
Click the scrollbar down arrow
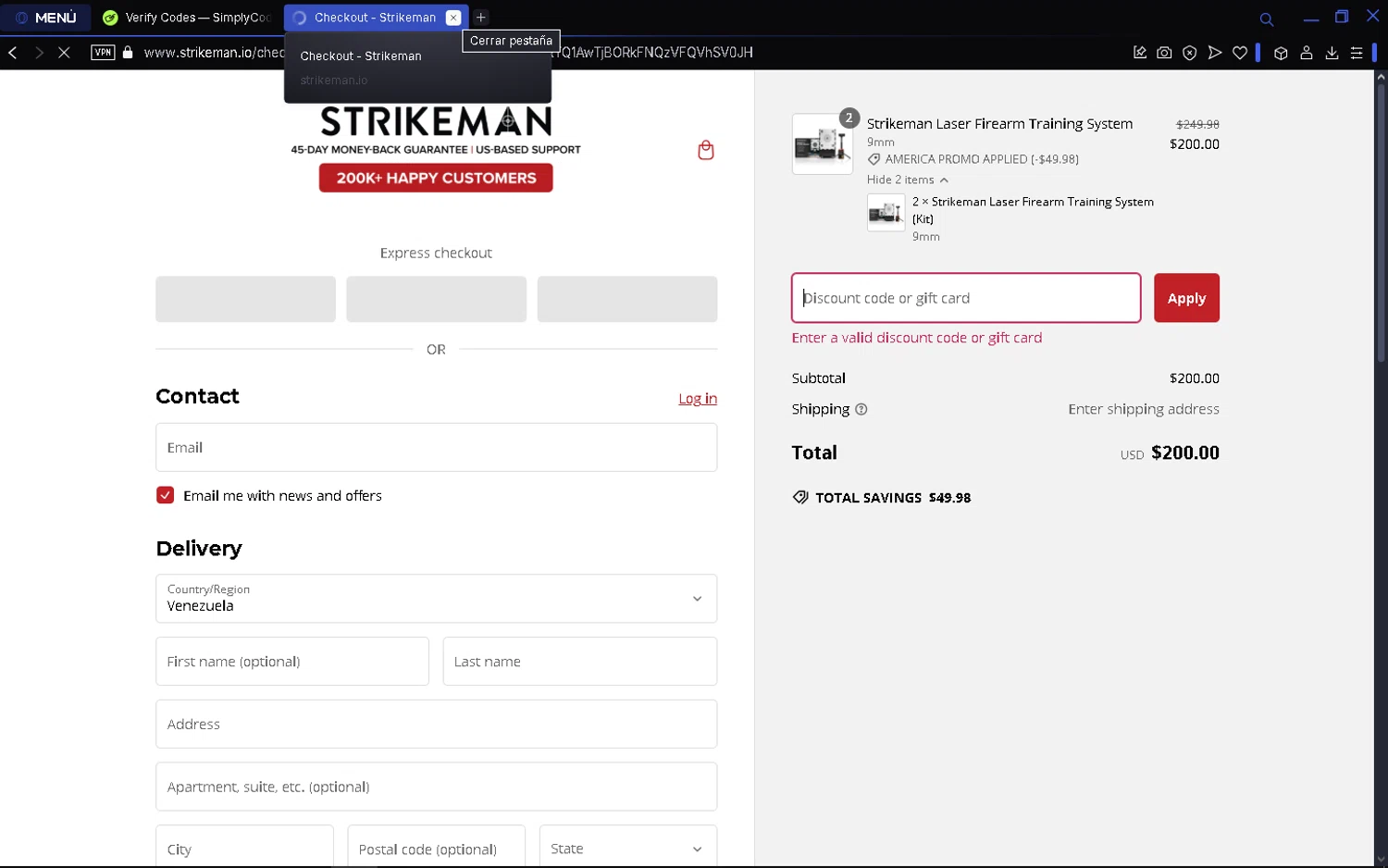1381,861
